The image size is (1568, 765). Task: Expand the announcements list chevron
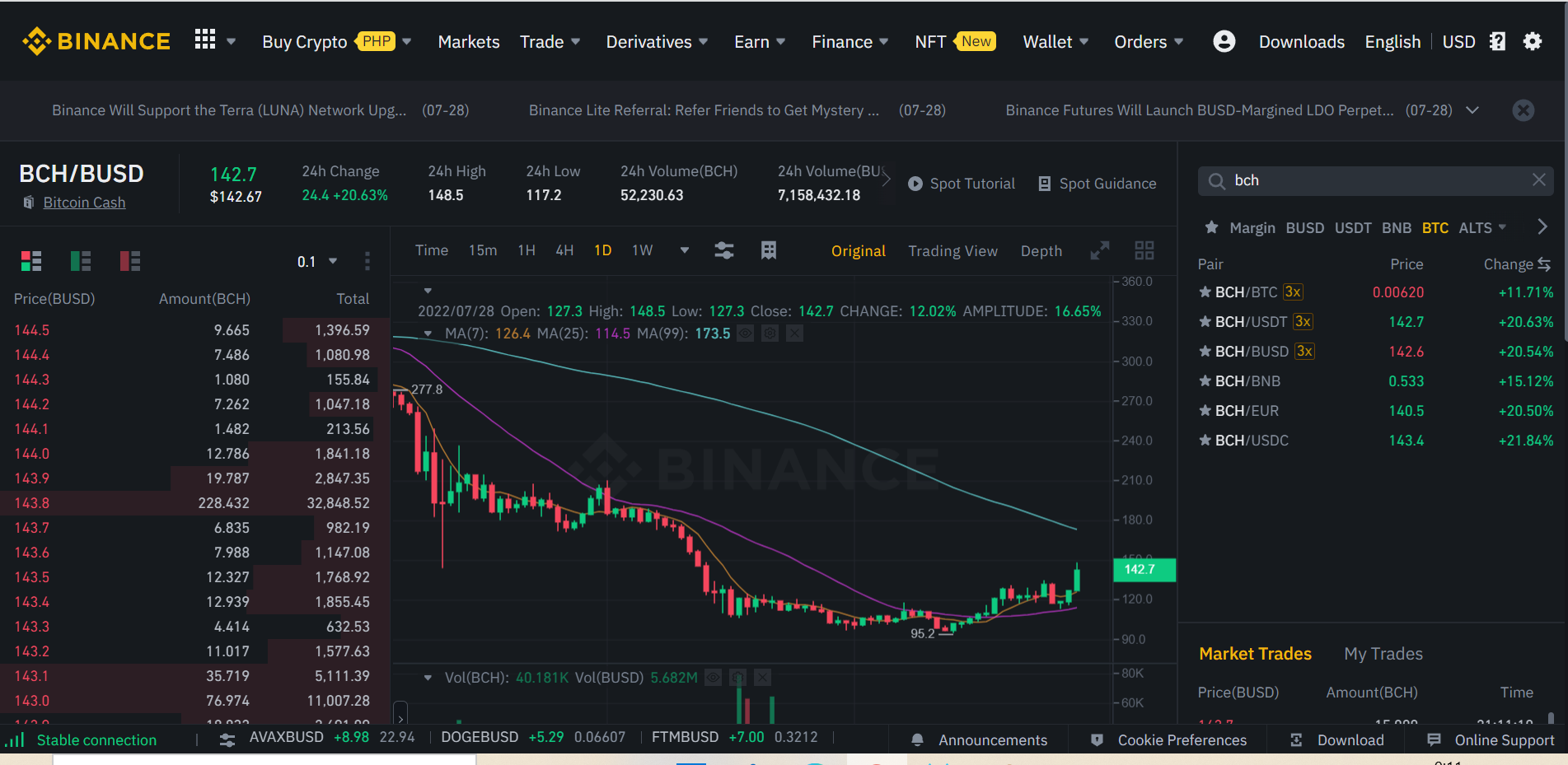1472,110
